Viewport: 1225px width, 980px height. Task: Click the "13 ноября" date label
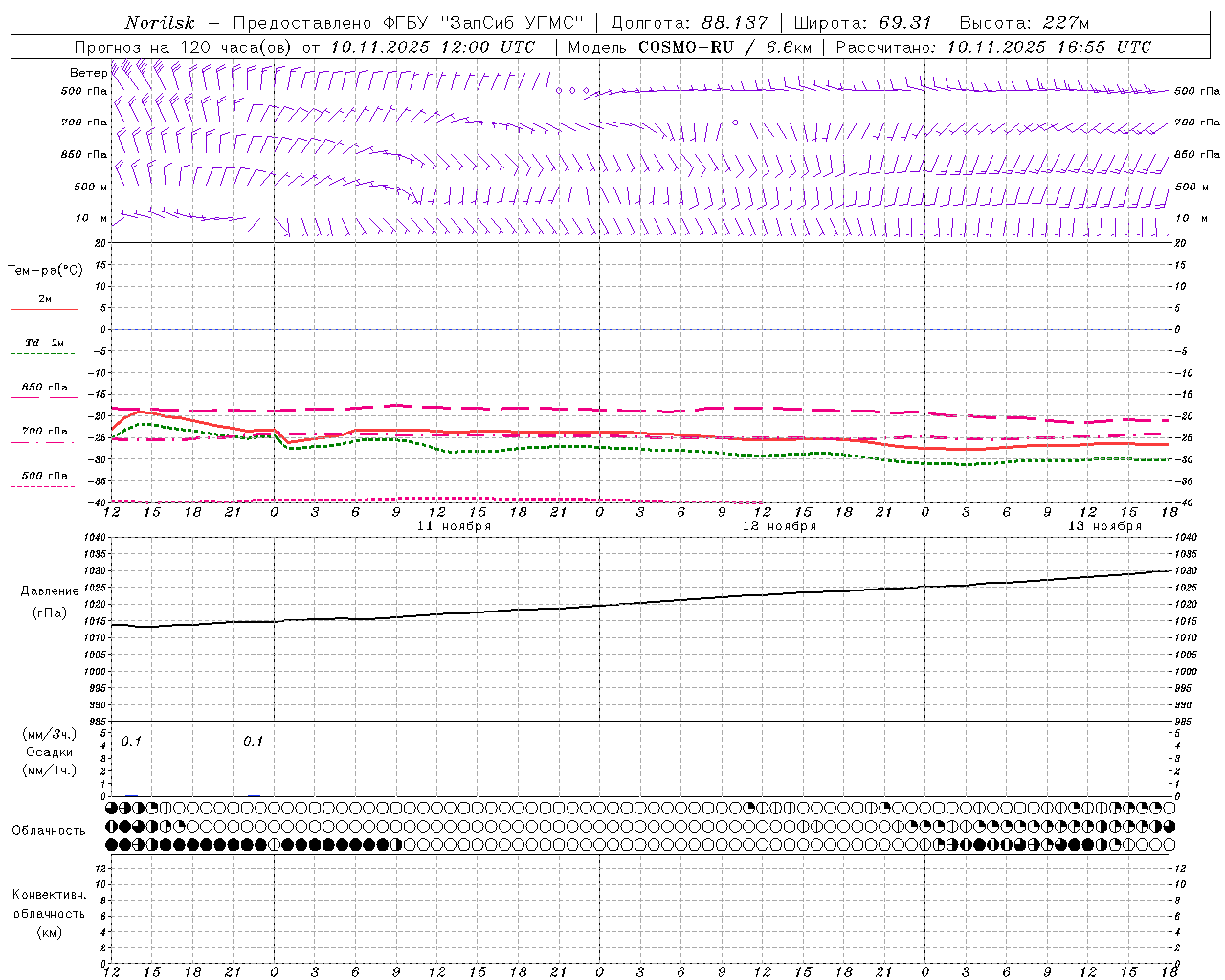click(x=1104, y=526)
